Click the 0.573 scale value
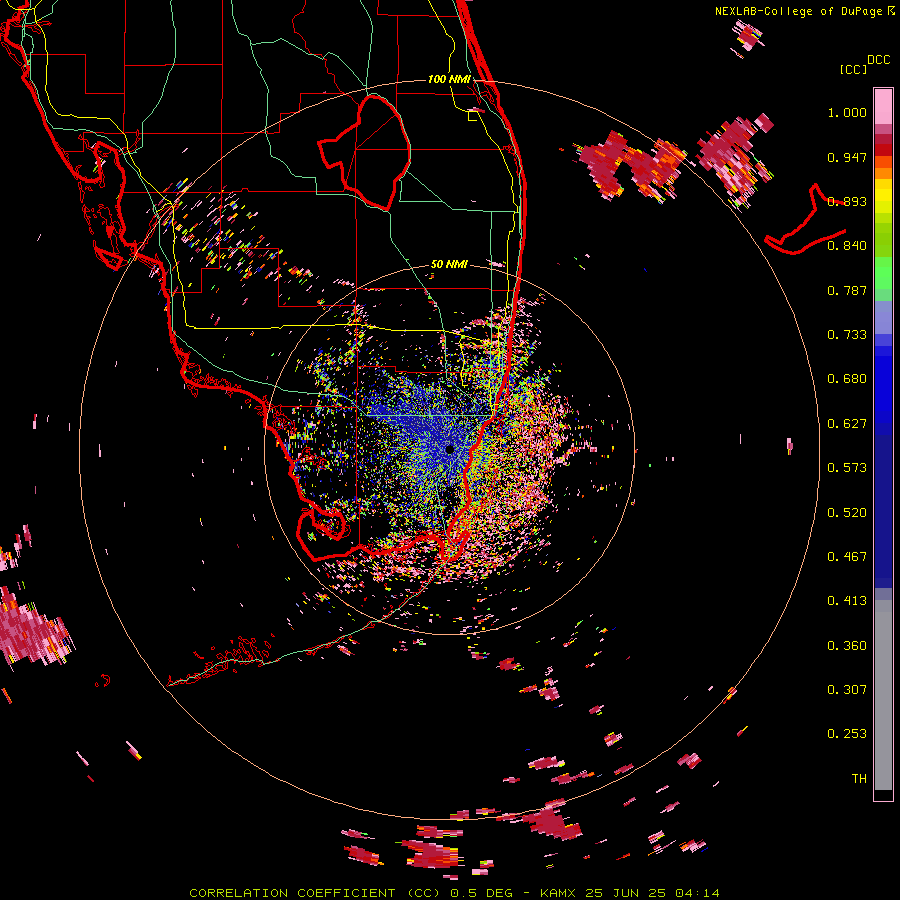This screenshot has width=900, height=900. coord(847,468)
